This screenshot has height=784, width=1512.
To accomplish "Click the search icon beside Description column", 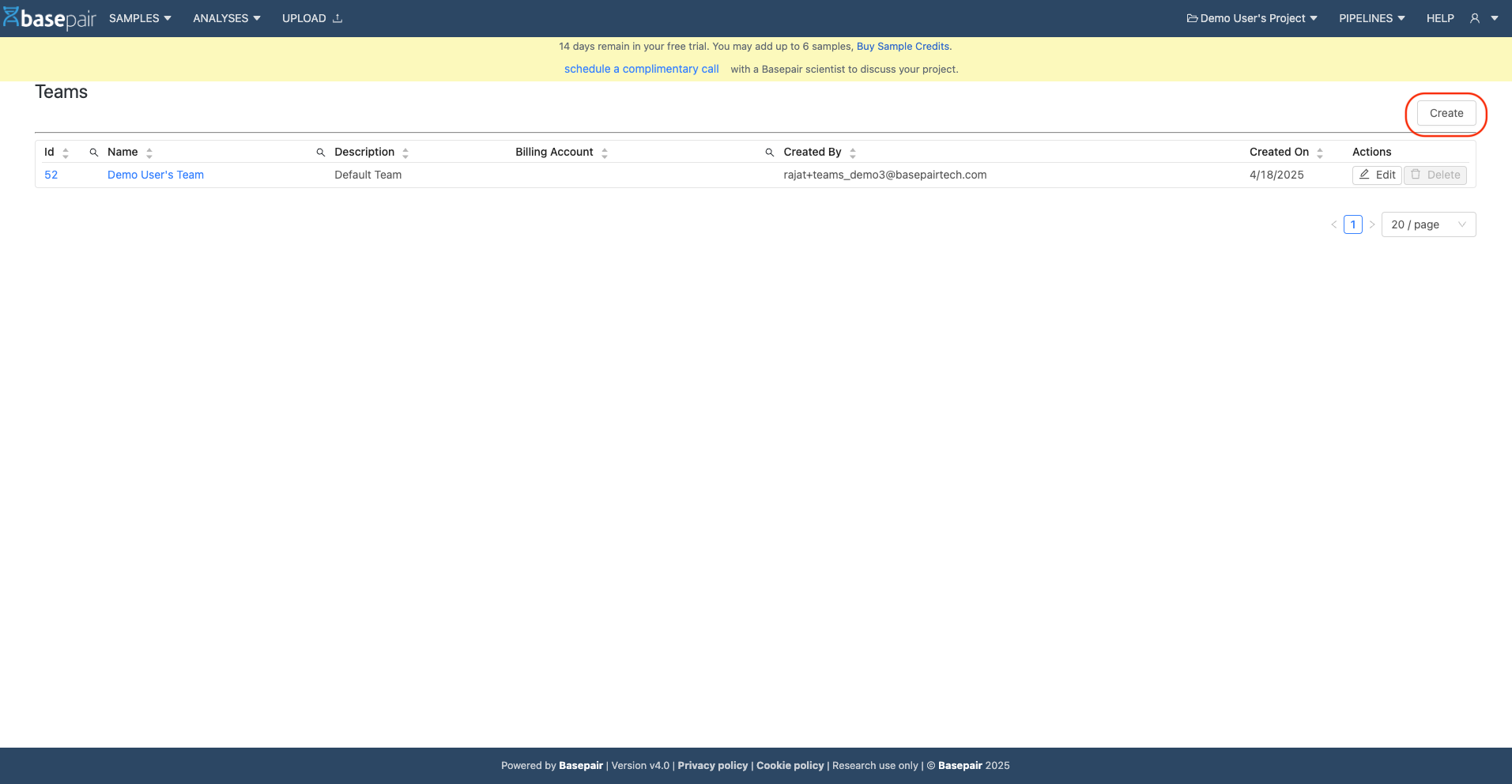I will pyautogui.click(x=321, y=153).
